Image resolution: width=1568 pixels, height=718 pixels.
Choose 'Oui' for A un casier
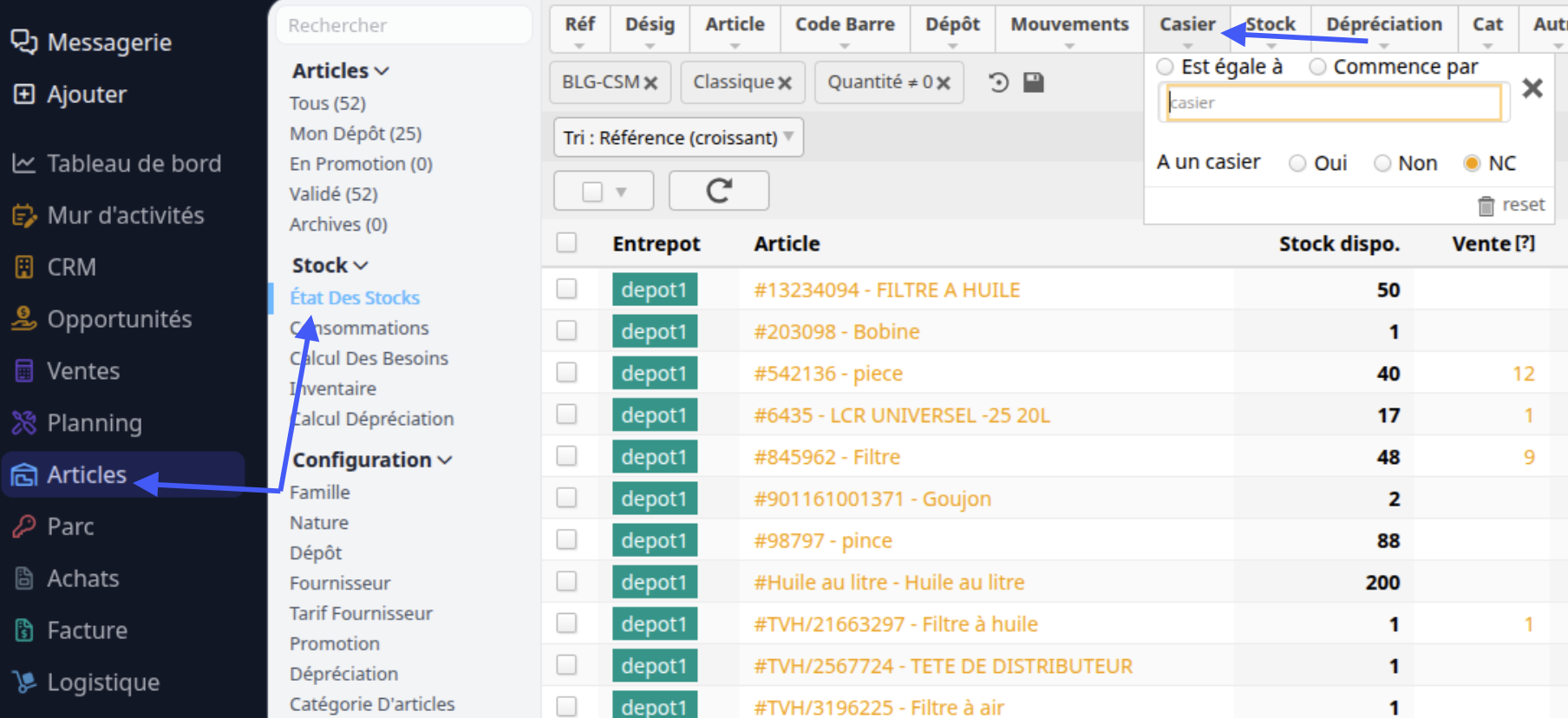(1297, 163)
